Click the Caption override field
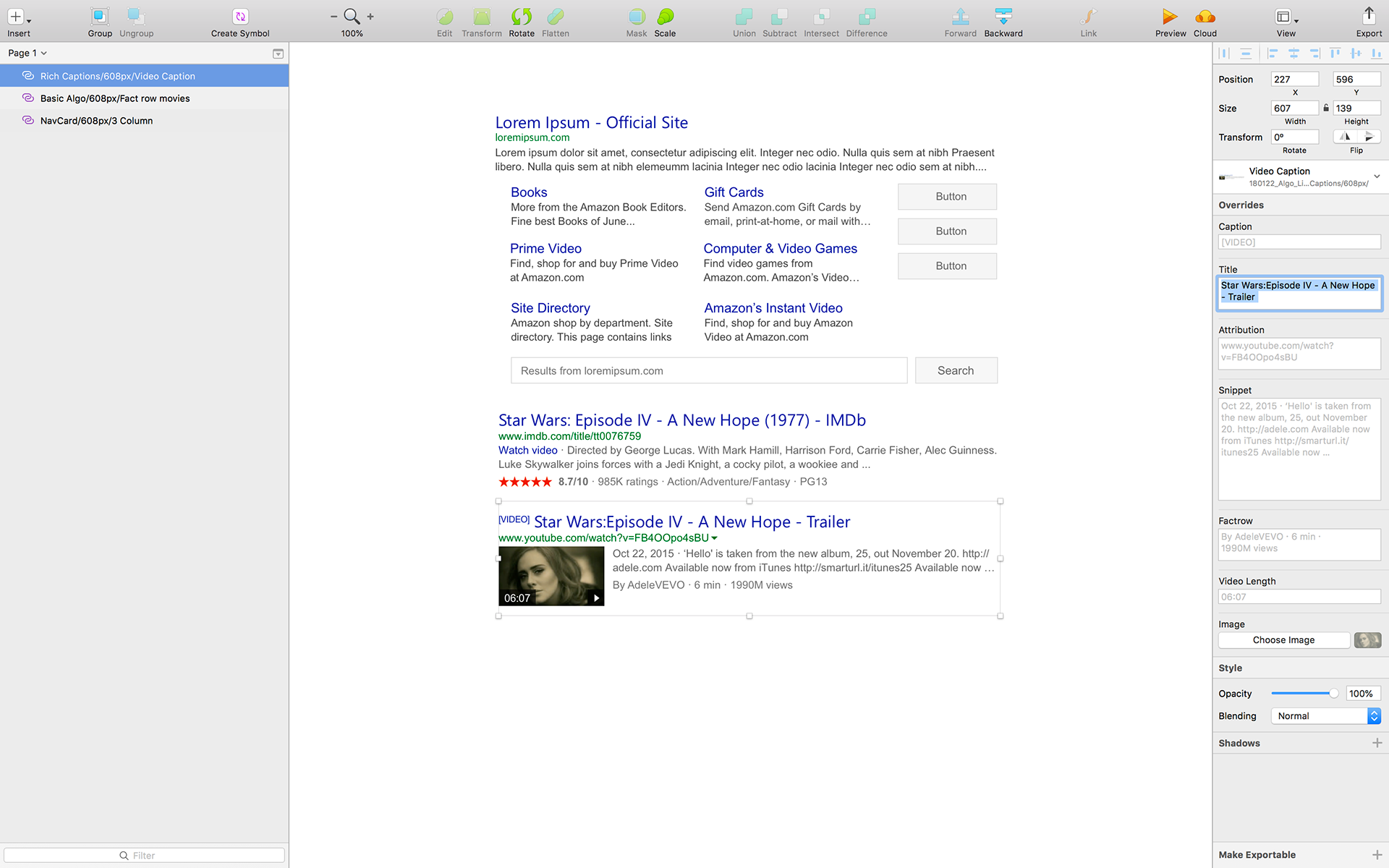The height and width of the screenshot is (868, 1389). pyautogui.click(x=1299, y=242)
